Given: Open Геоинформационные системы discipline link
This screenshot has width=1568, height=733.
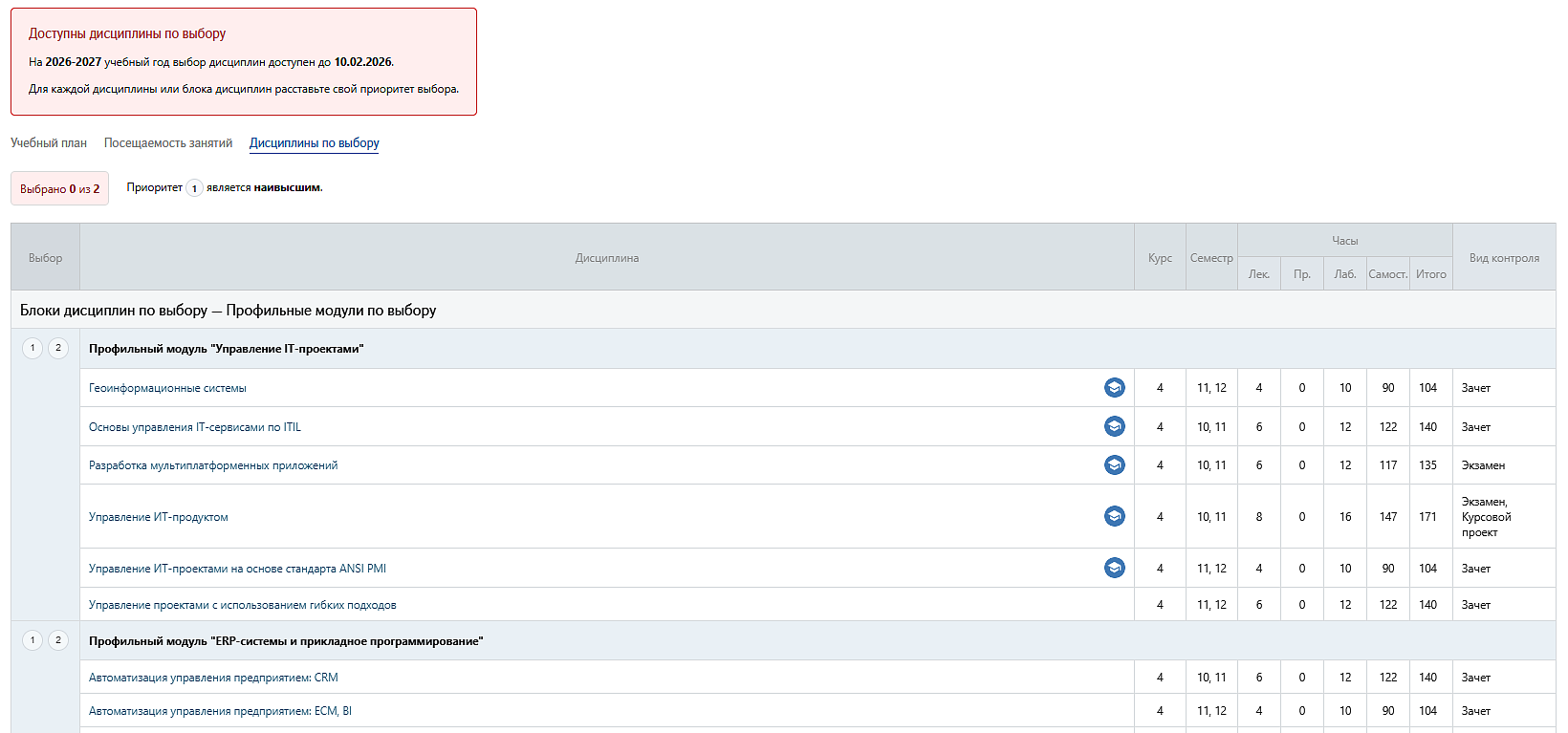Looking at the screenshot, I should coord(167,388).
